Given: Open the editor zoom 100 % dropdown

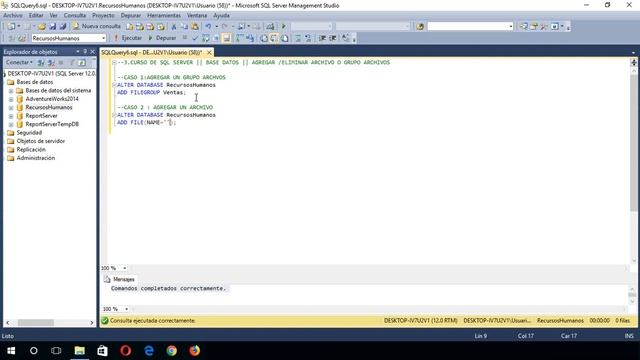Looking at the screenshot, I should (x=124, y=268).
